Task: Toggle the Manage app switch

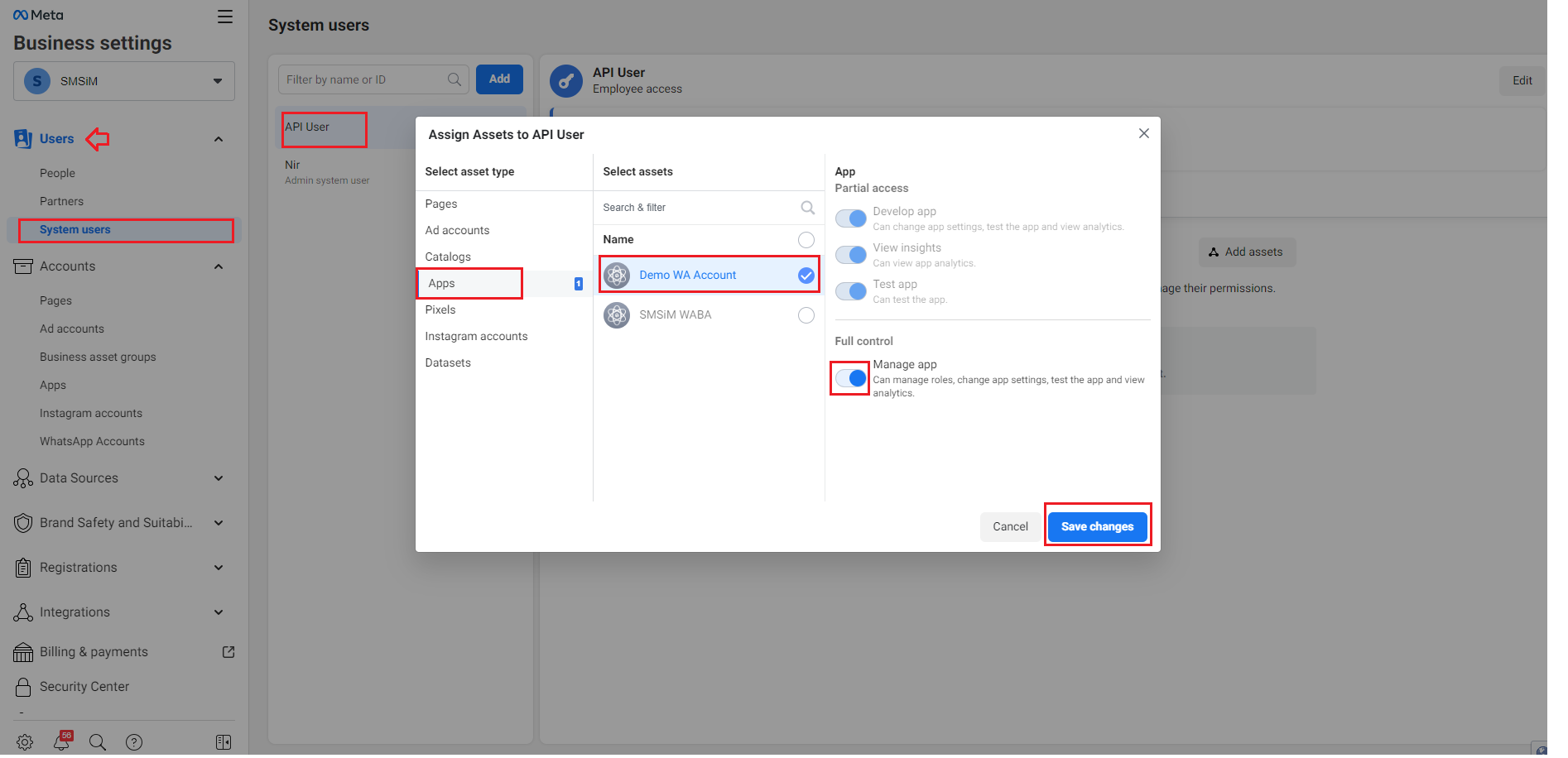Action: [x=851, y=378]
